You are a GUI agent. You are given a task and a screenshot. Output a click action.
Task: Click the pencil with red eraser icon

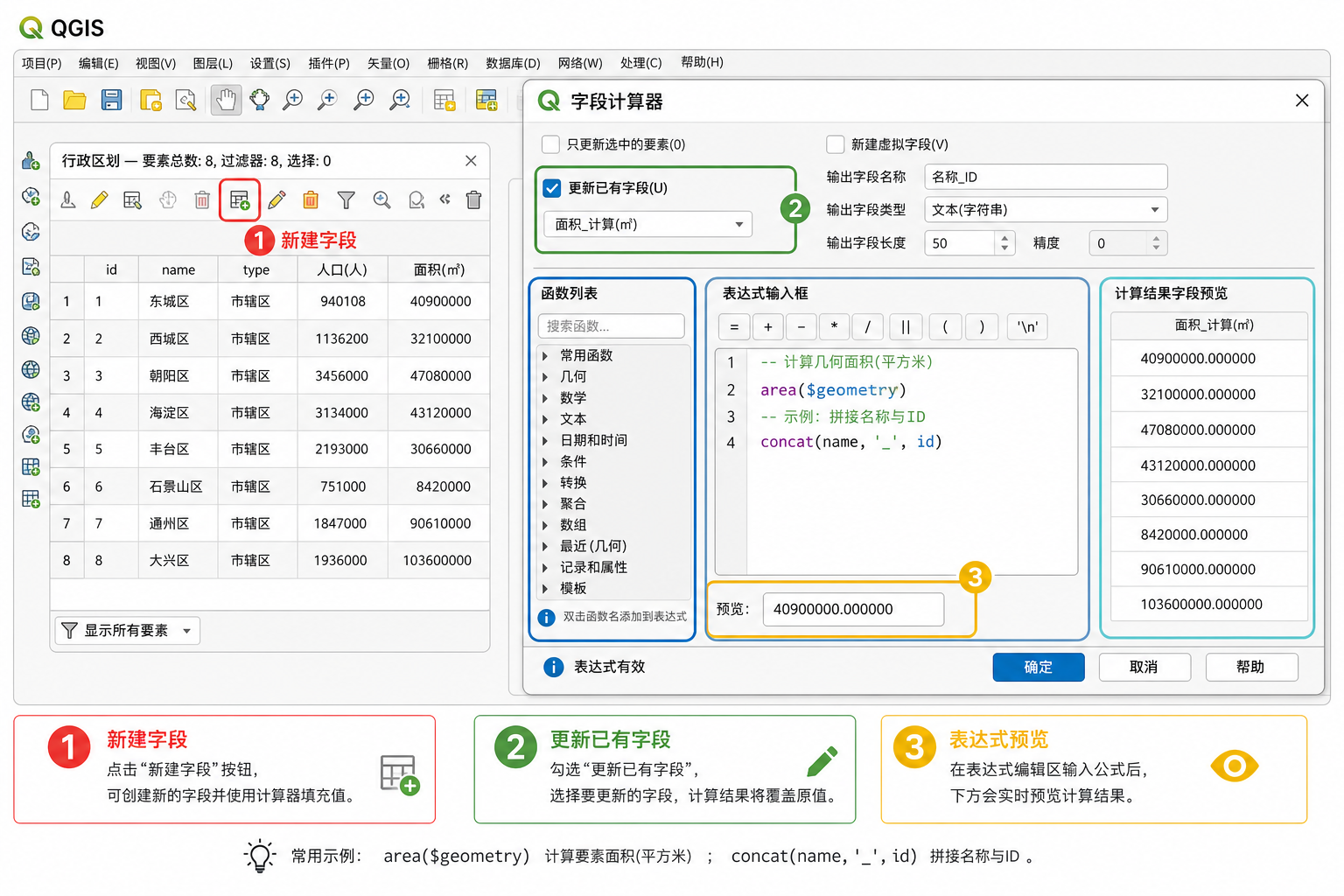276,200
